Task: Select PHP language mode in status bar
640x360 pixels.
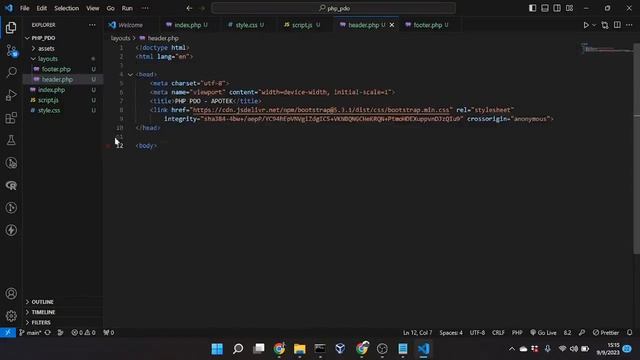Action: 517,333
